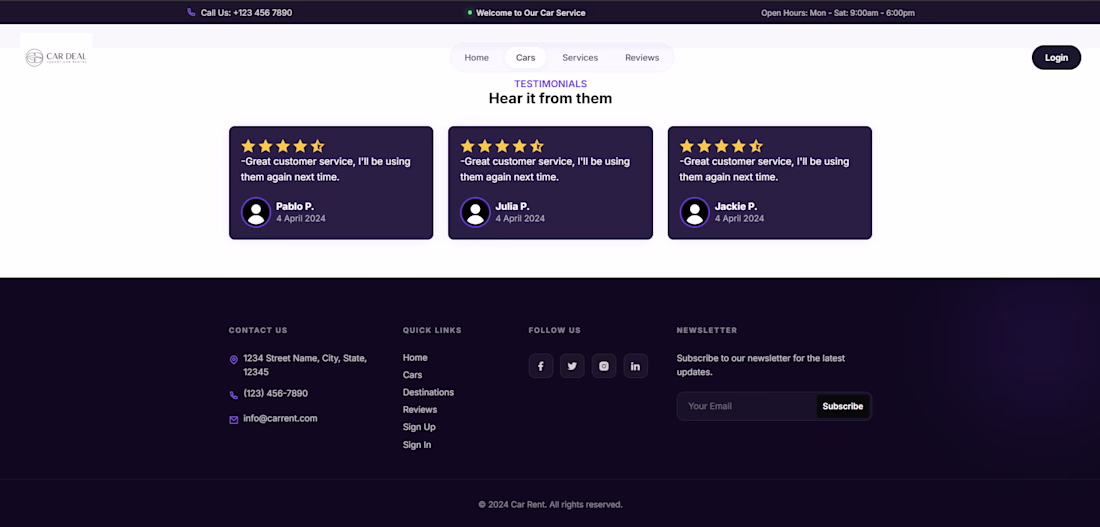Click Call Us: +123 456 7890 text

(246, 13)
